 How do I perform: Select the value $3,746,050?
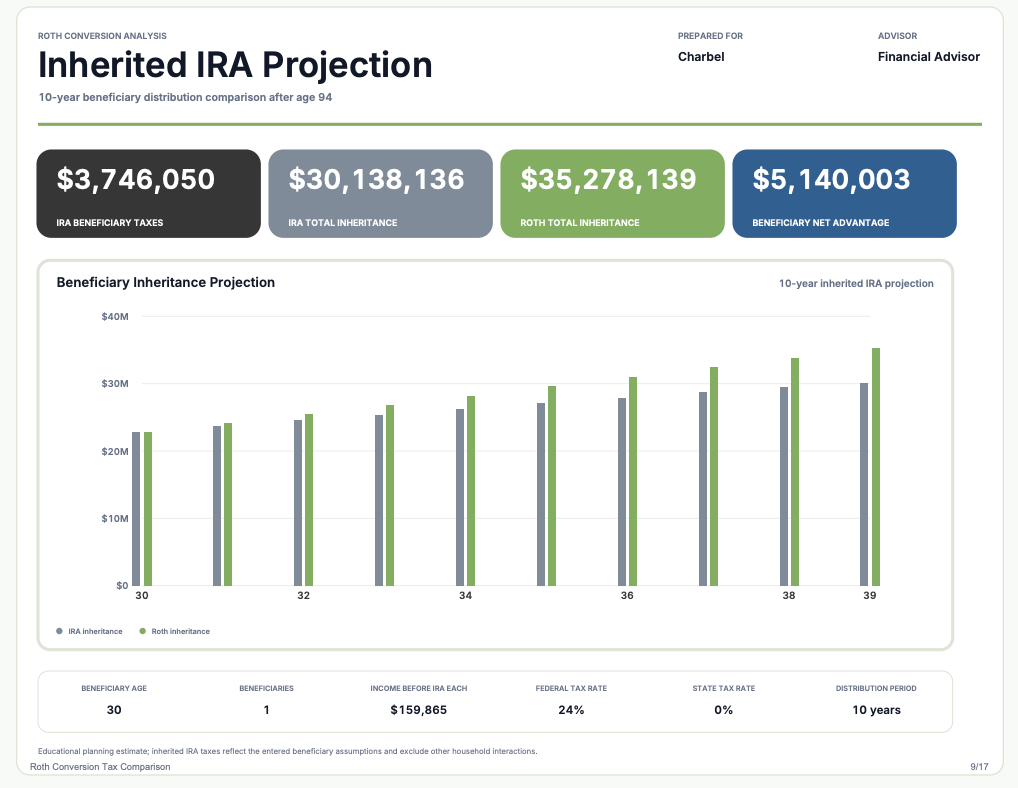(136, 179)
